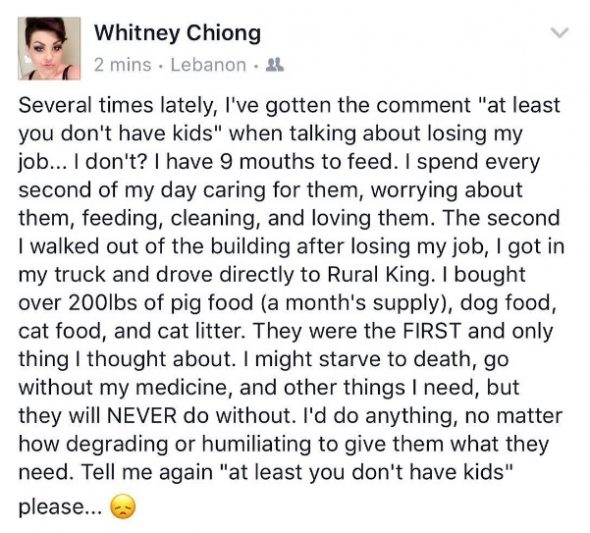
Task: Open the post options chevron menu
Action: [x=560, y=33]
